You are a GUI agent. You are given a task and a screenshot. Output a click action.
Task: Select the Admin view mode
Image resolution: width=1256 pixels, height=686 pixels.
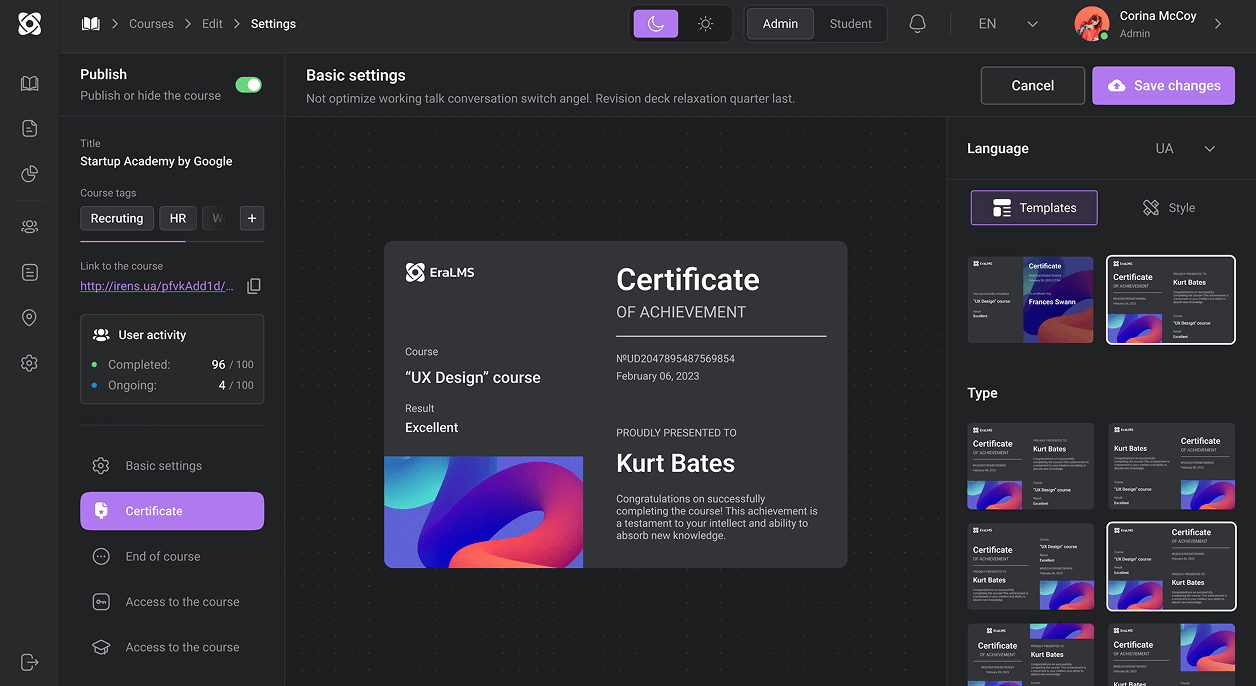(780, 24)
